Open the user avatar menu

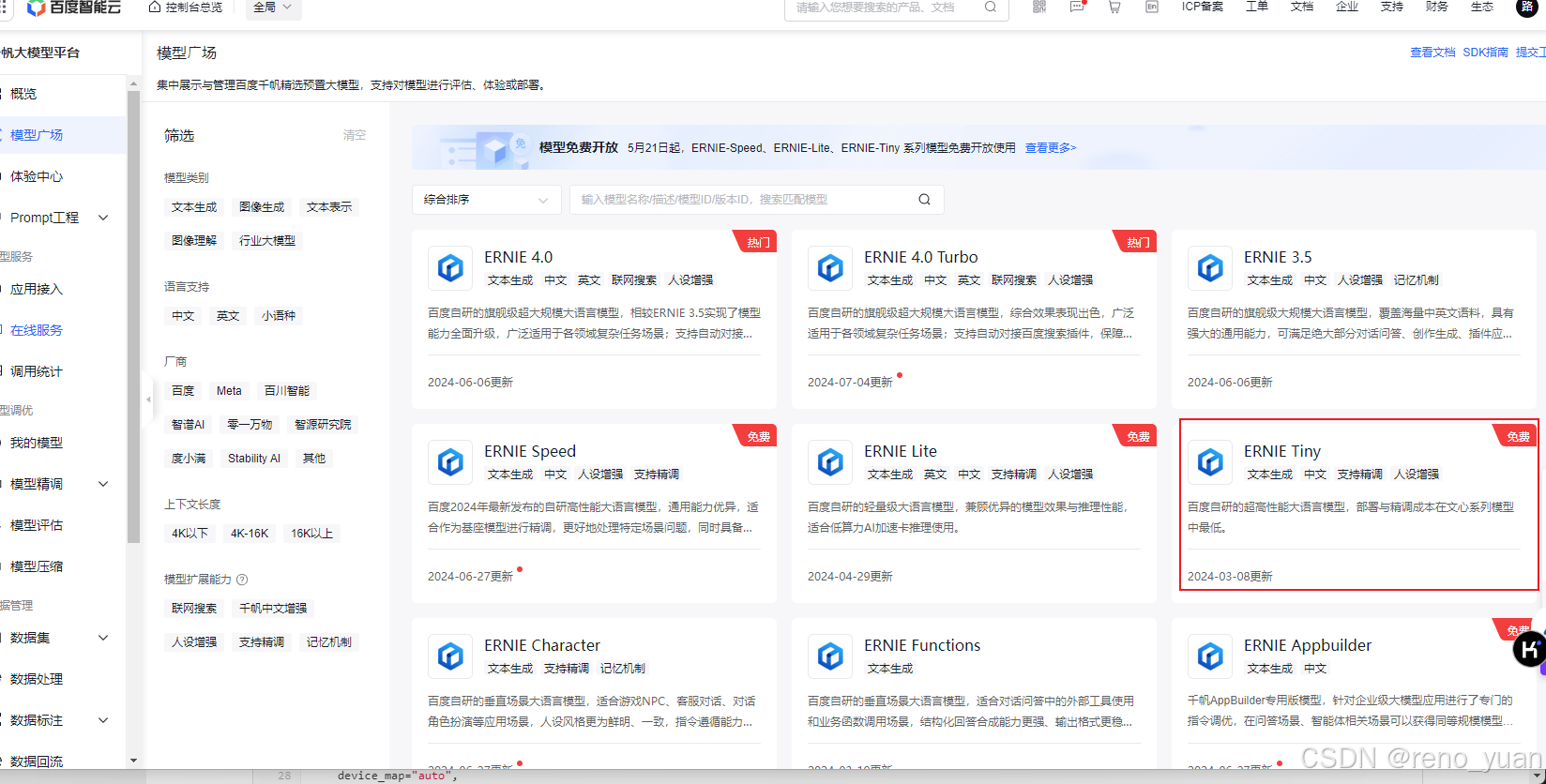pyautogui.click(x=1528, y=7)
